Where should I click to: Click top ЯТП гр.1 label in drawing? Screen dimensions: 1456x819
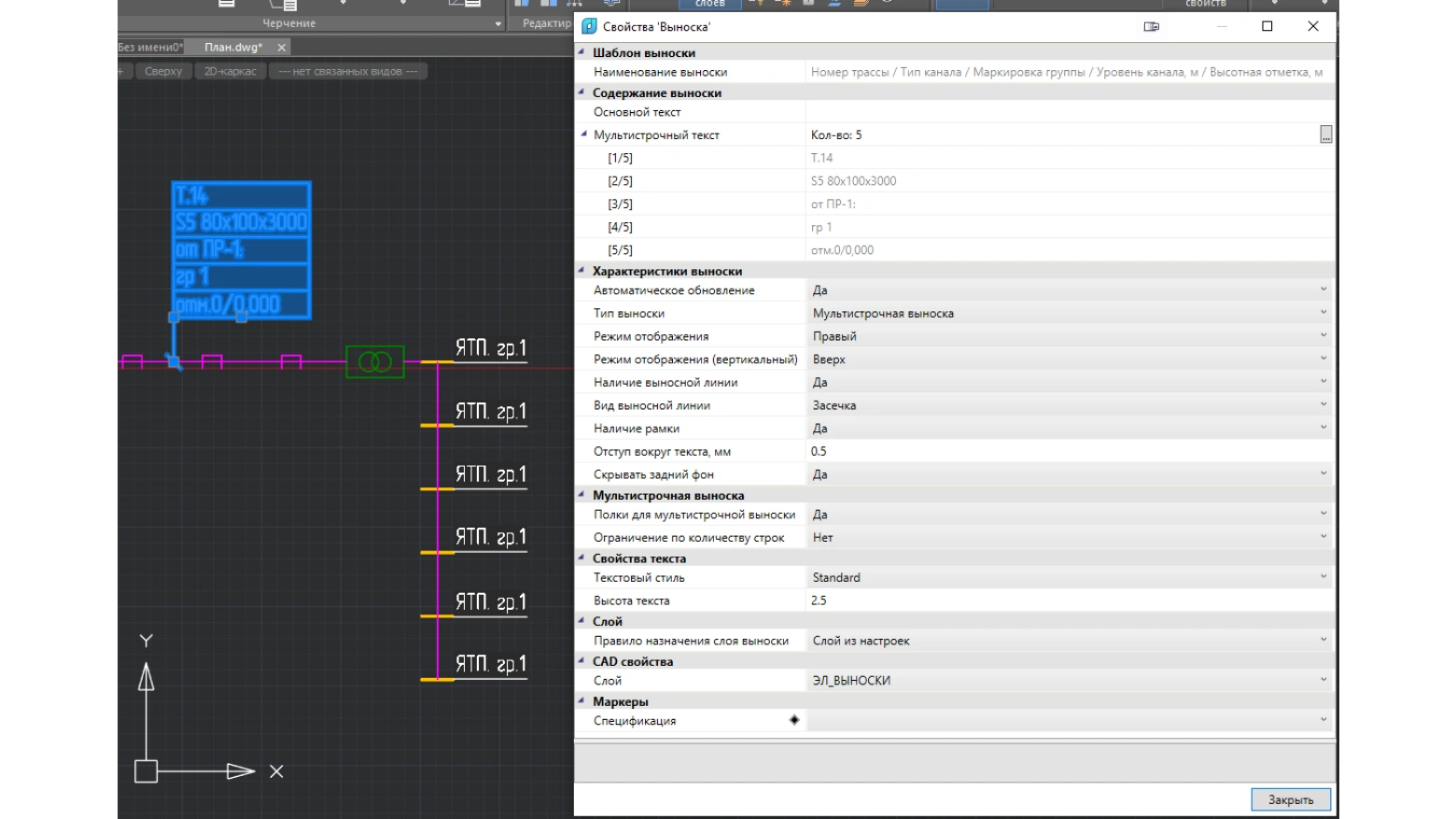(x=491, y=348)
